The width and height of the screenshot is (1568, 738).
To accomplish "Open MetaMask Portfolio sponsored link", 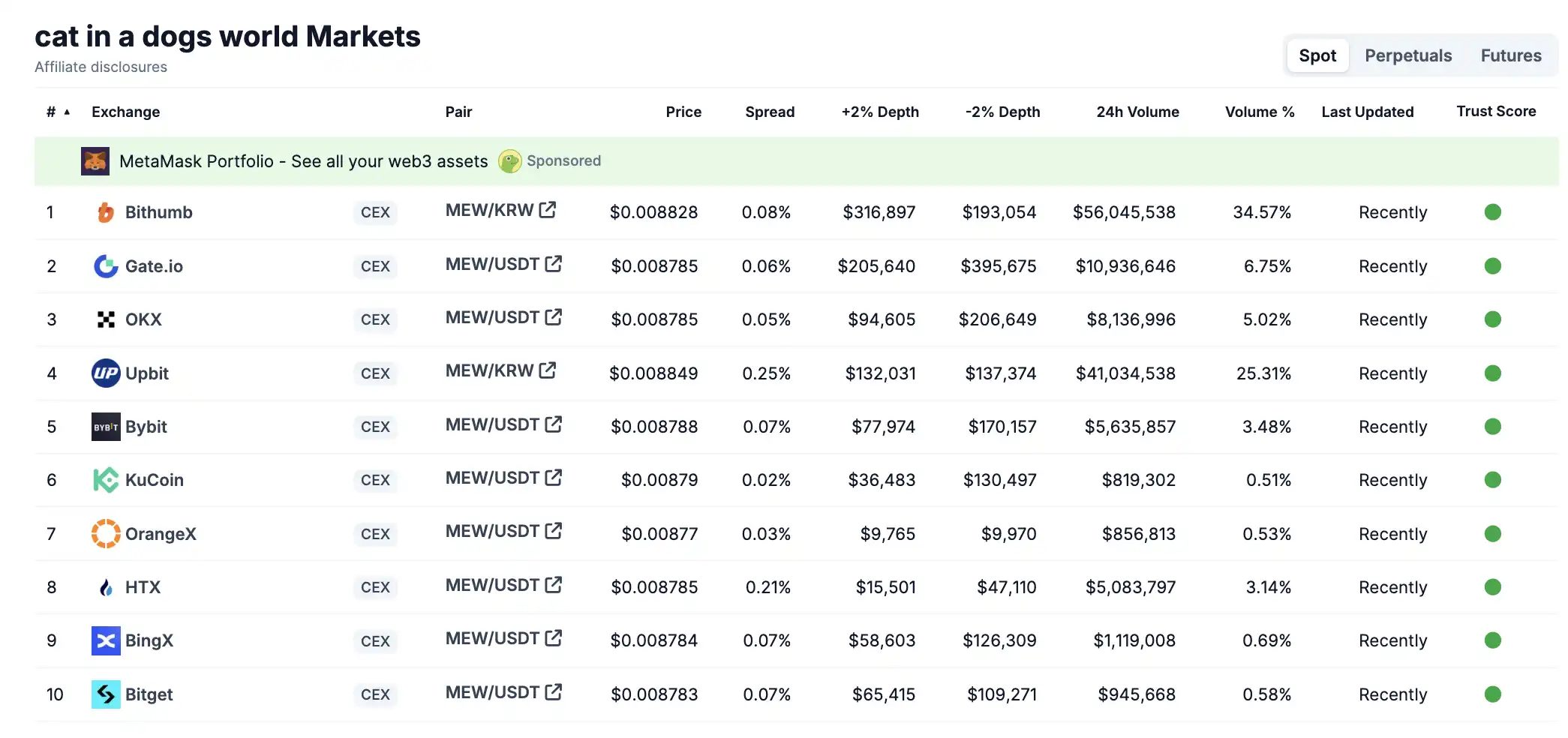I will point(303,161).
